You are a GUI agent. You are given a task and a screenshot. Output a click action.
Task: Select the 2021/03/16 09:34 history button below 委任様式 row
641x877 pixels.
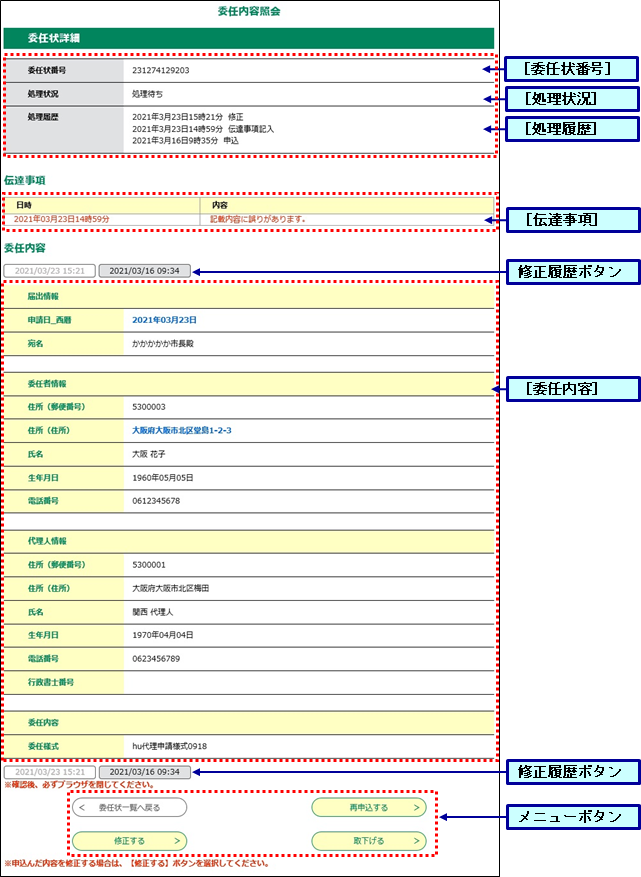(x=144, y=772)
